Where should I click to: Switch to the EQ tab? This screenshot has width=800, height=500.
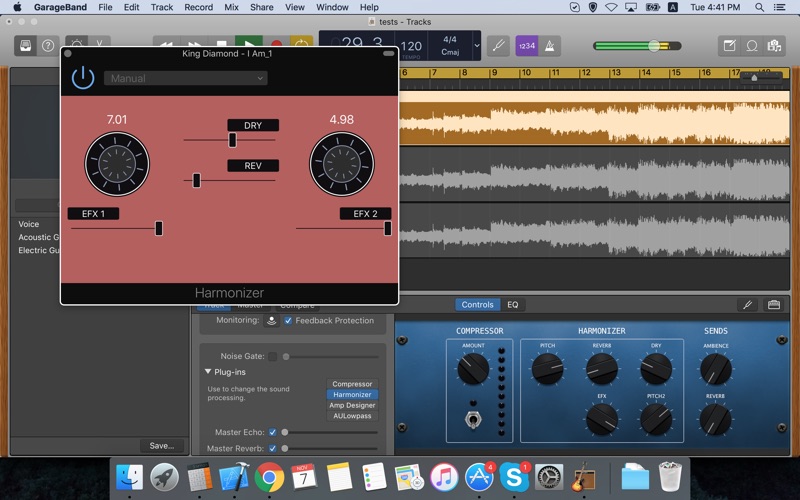(513, 305)
